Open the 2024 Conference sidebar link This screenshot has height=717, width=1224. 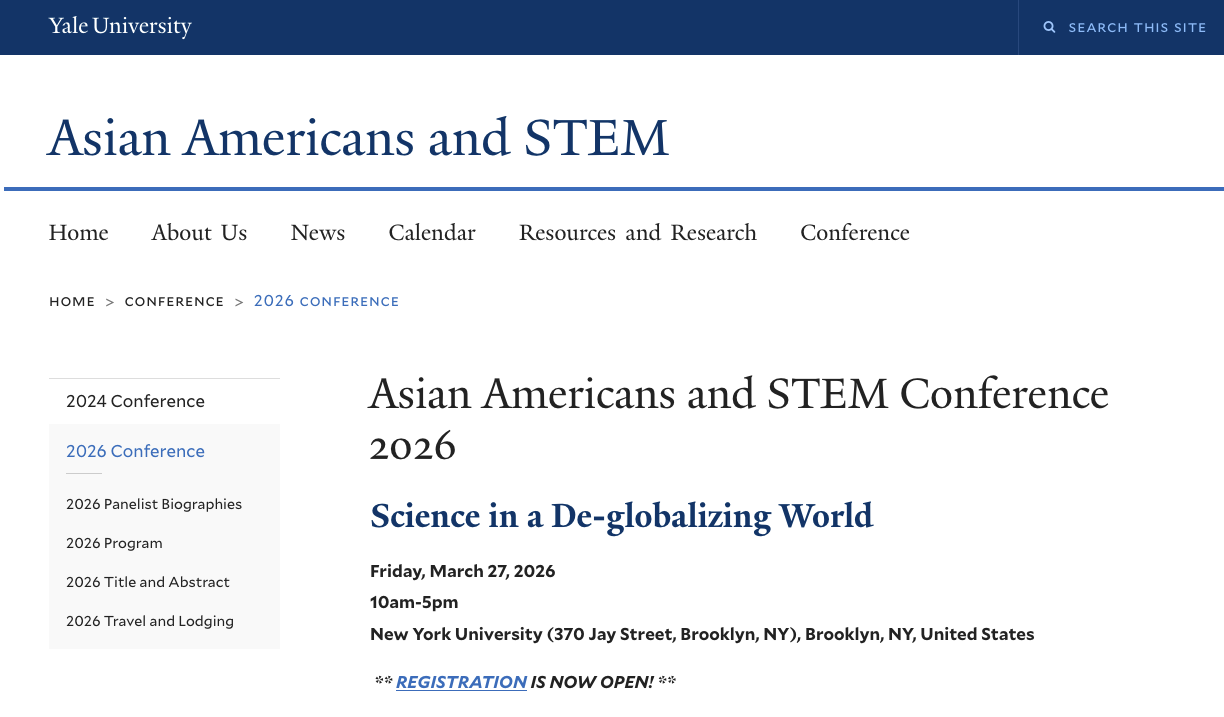point(135,401)
